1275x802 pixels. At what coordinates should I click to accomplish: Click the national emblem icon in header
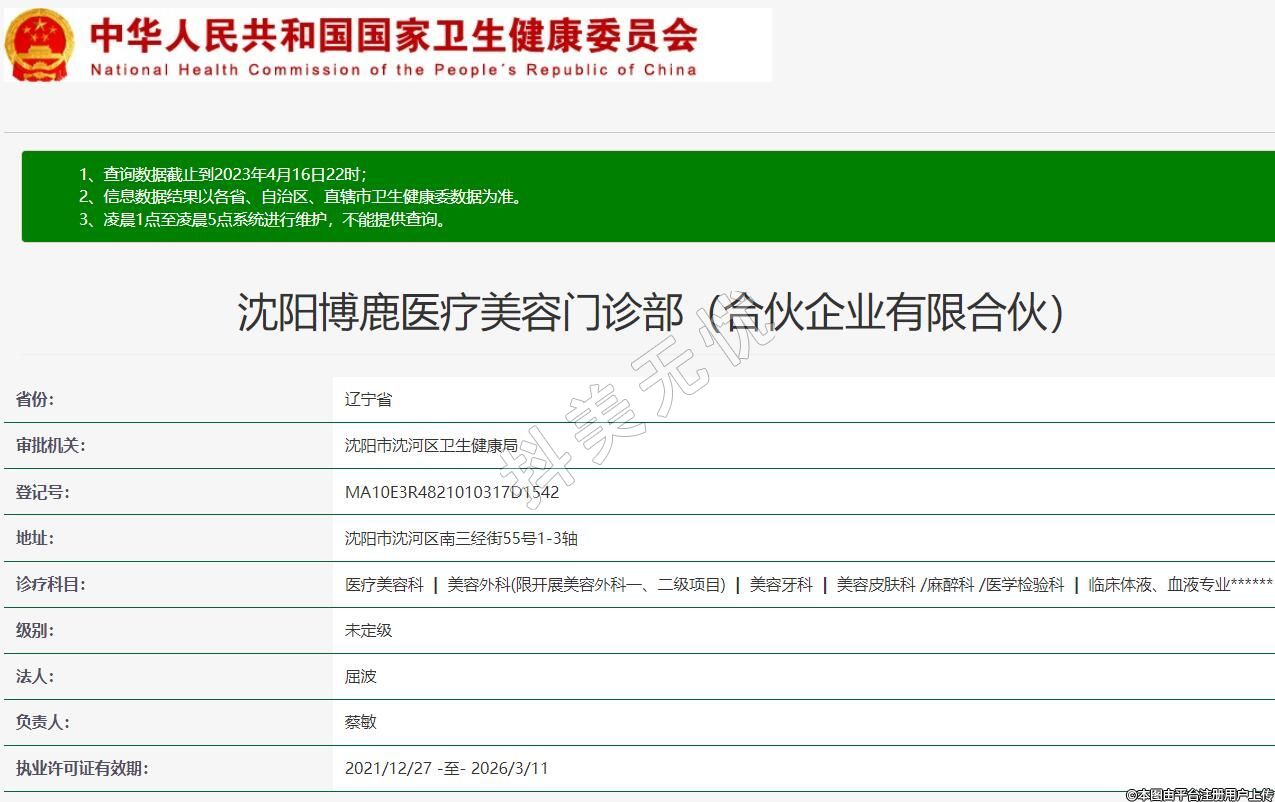pos(39,45)
